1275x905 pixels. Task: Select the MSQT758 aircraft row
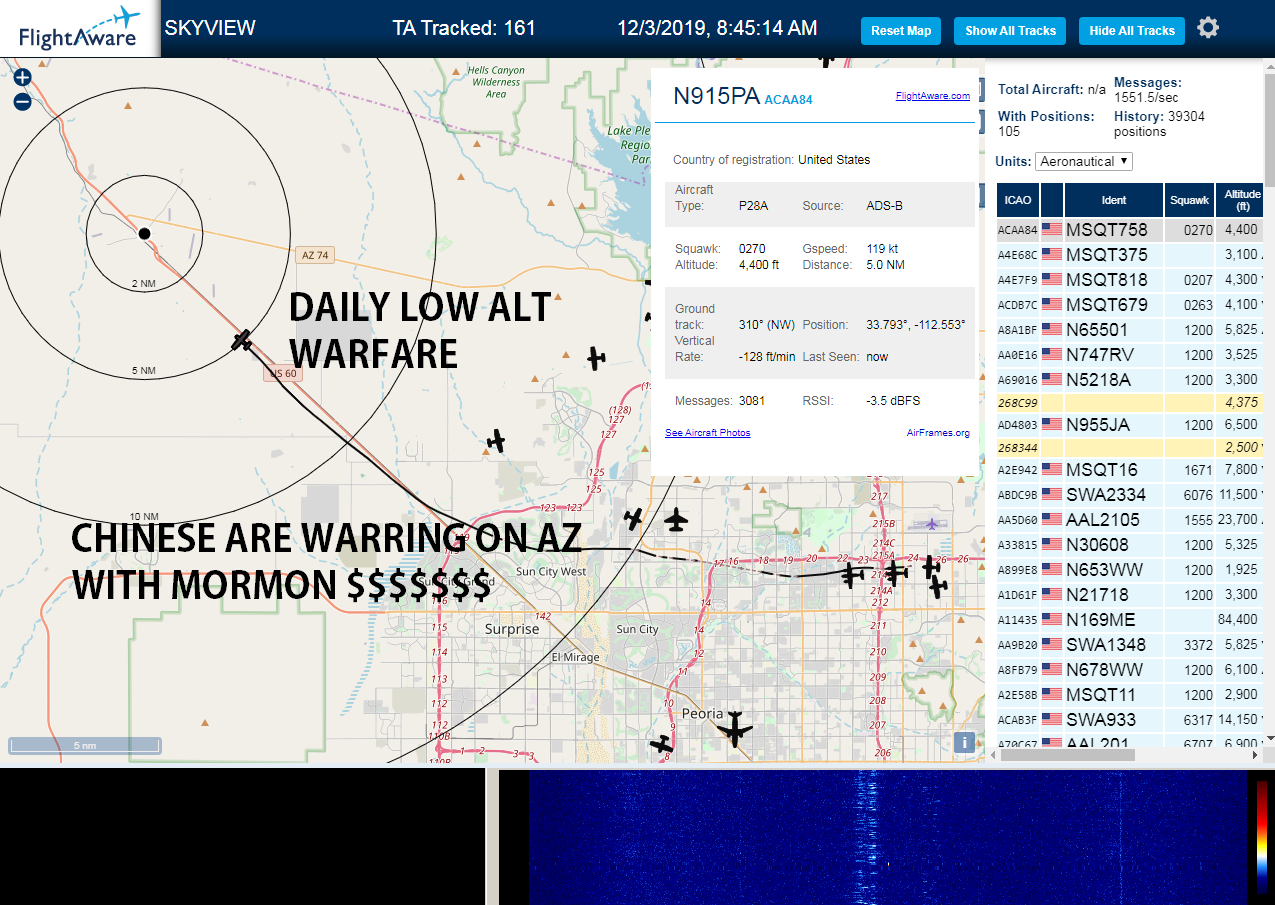coord(1131,230)
